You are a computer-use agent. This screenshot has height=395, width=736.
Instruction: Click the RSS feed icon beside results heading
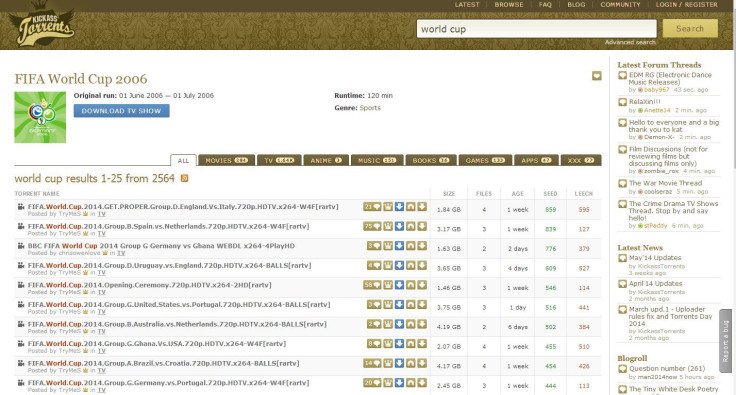pos(184,178)
